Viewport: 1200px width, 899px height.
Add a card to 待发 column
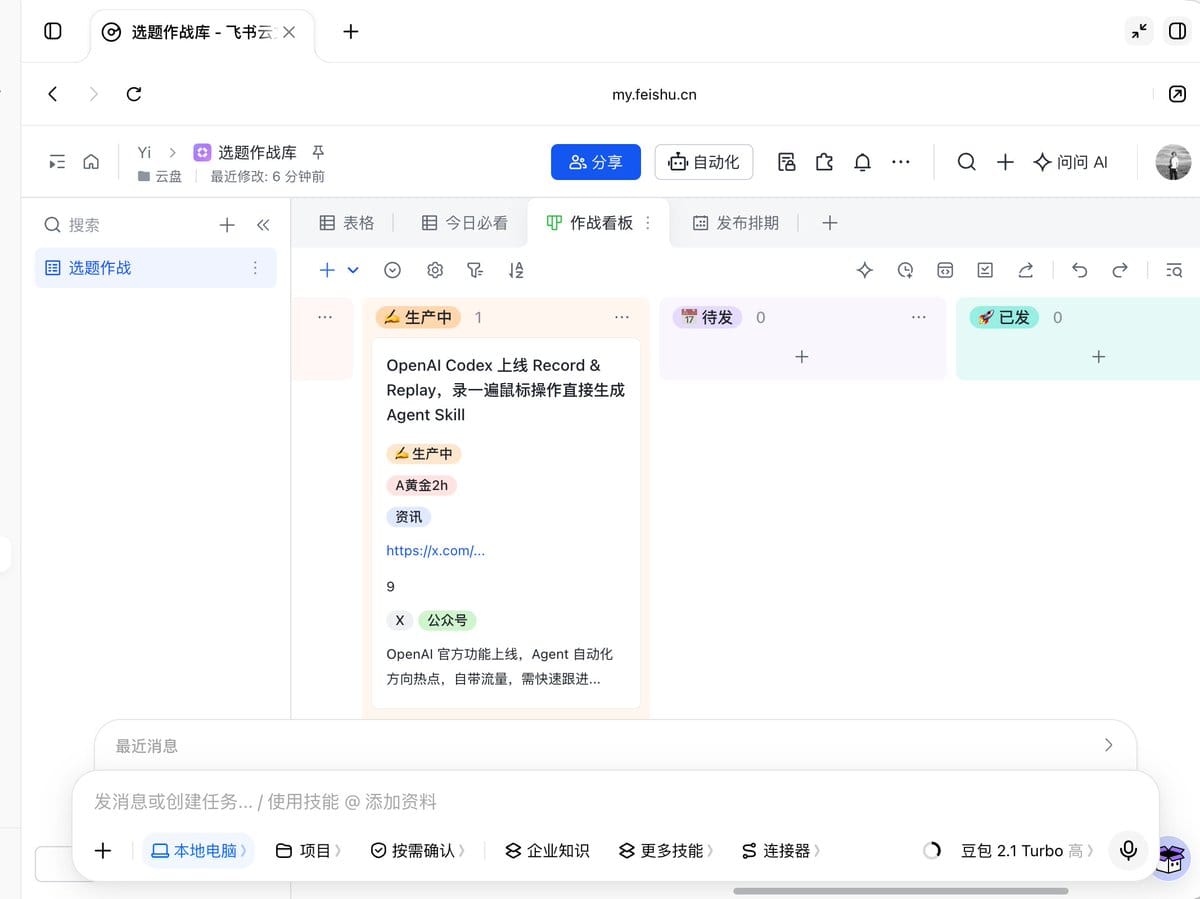pos(802,357)
